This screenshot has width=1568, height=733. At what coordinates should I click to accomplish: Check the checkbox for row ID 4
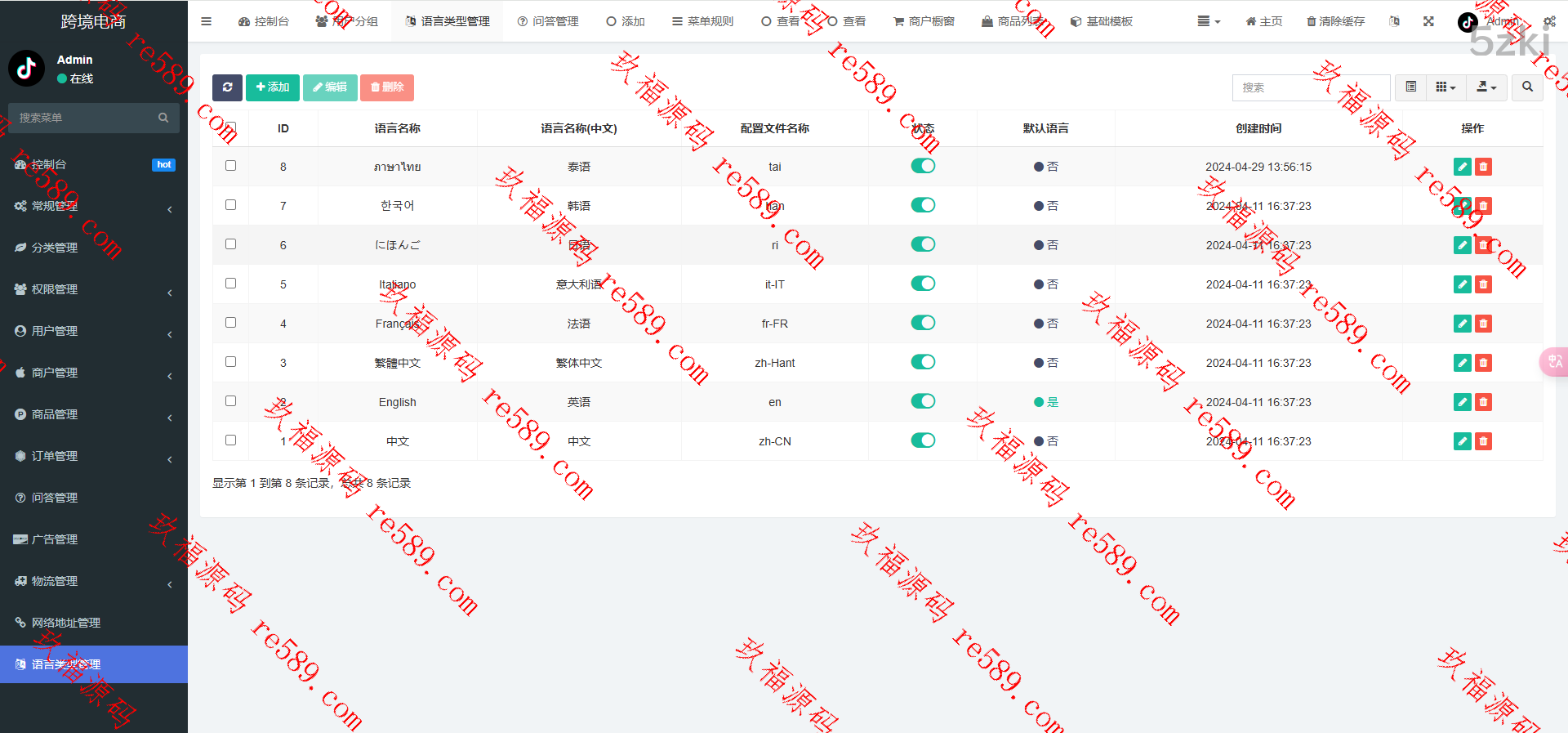tap(231, 323)
